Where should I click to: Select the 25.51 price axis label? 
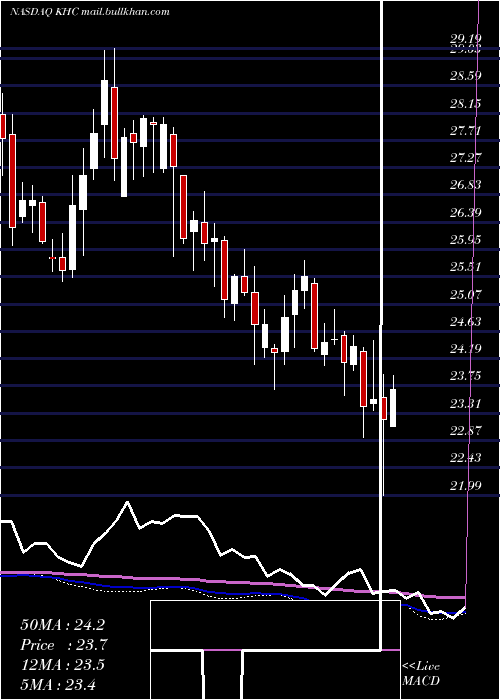(465, 267)
